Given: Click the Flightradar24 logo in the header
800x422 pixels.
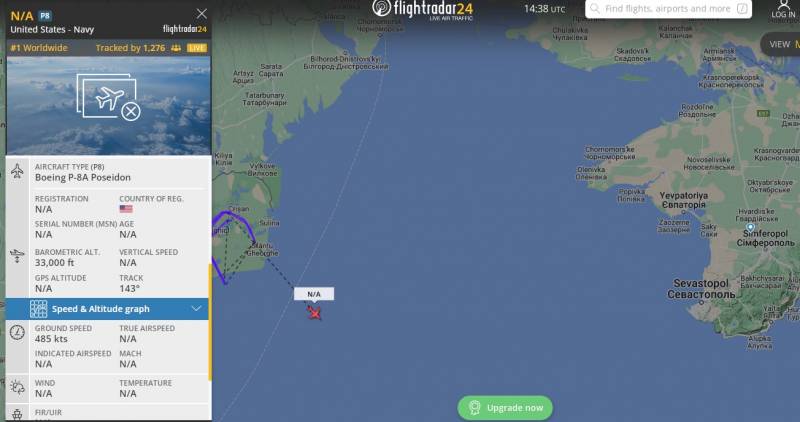Looking at the screenshot, I should 422,9.
